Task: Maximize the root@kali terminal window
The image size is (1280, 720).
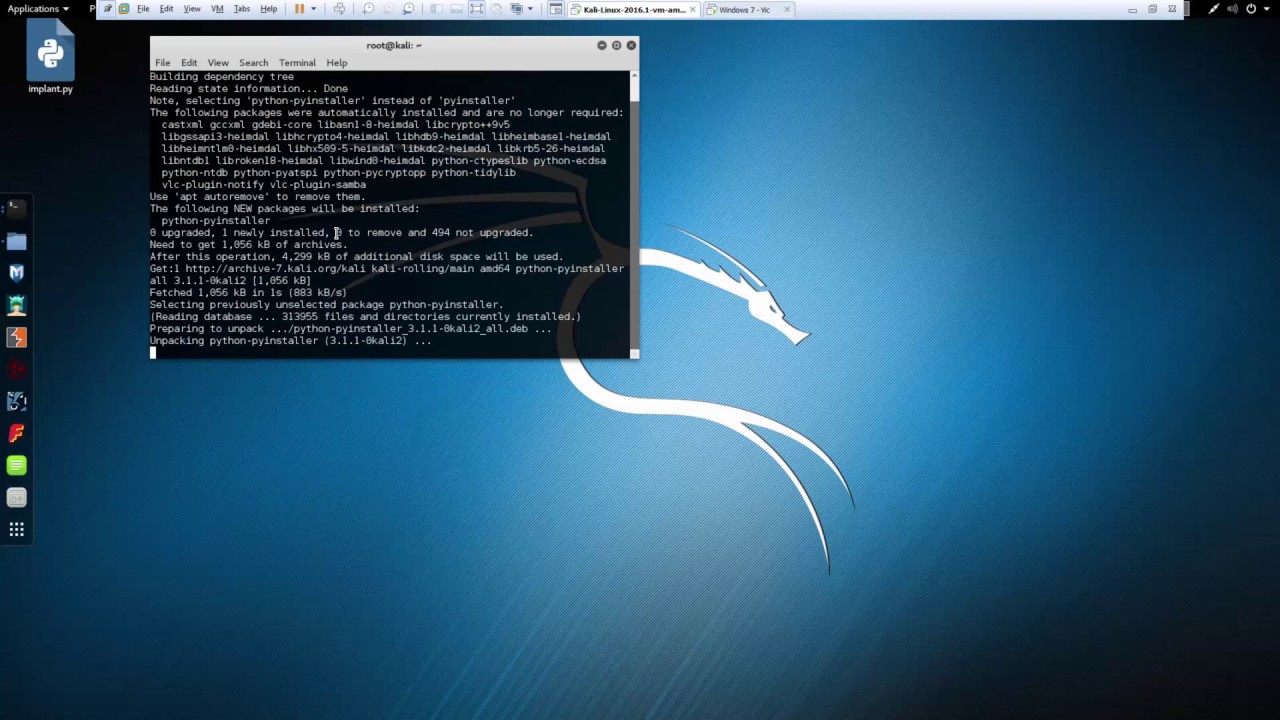Action: pyautogui.click(x=616, y=45)
